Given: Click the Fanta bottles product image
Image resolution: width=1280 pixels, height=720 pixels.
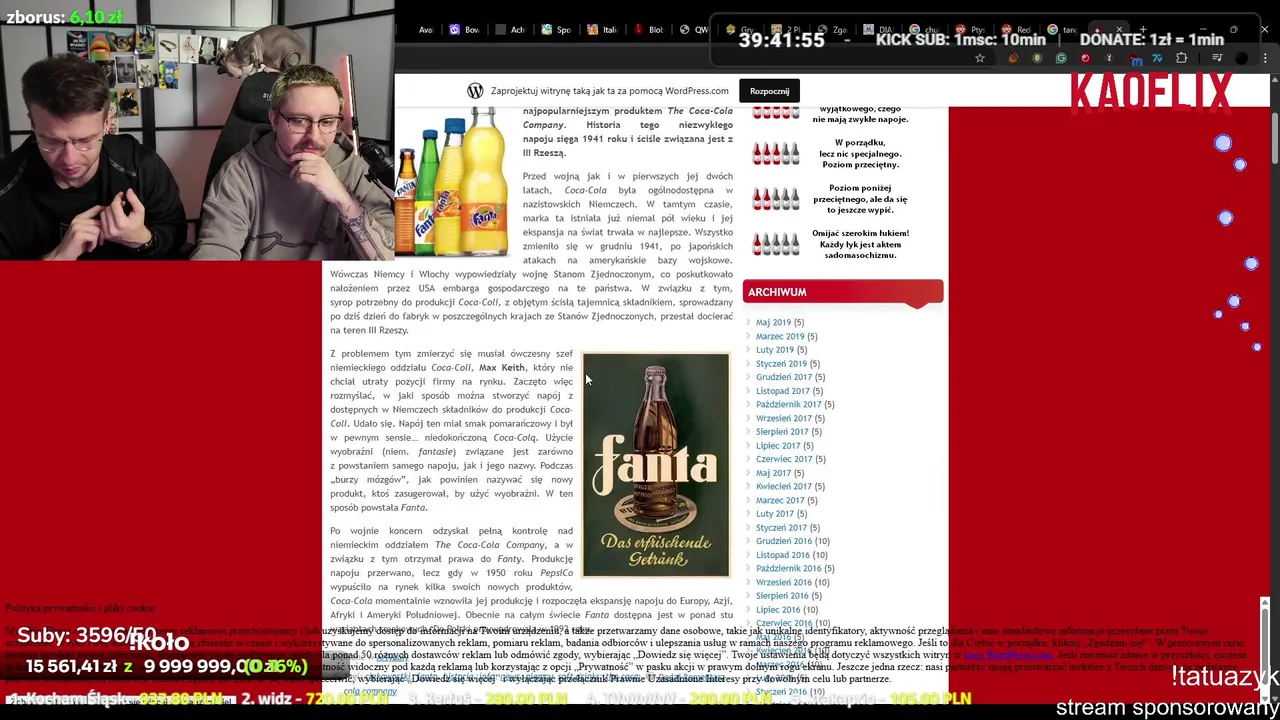Looking at the screenshot, I should 453,182.
